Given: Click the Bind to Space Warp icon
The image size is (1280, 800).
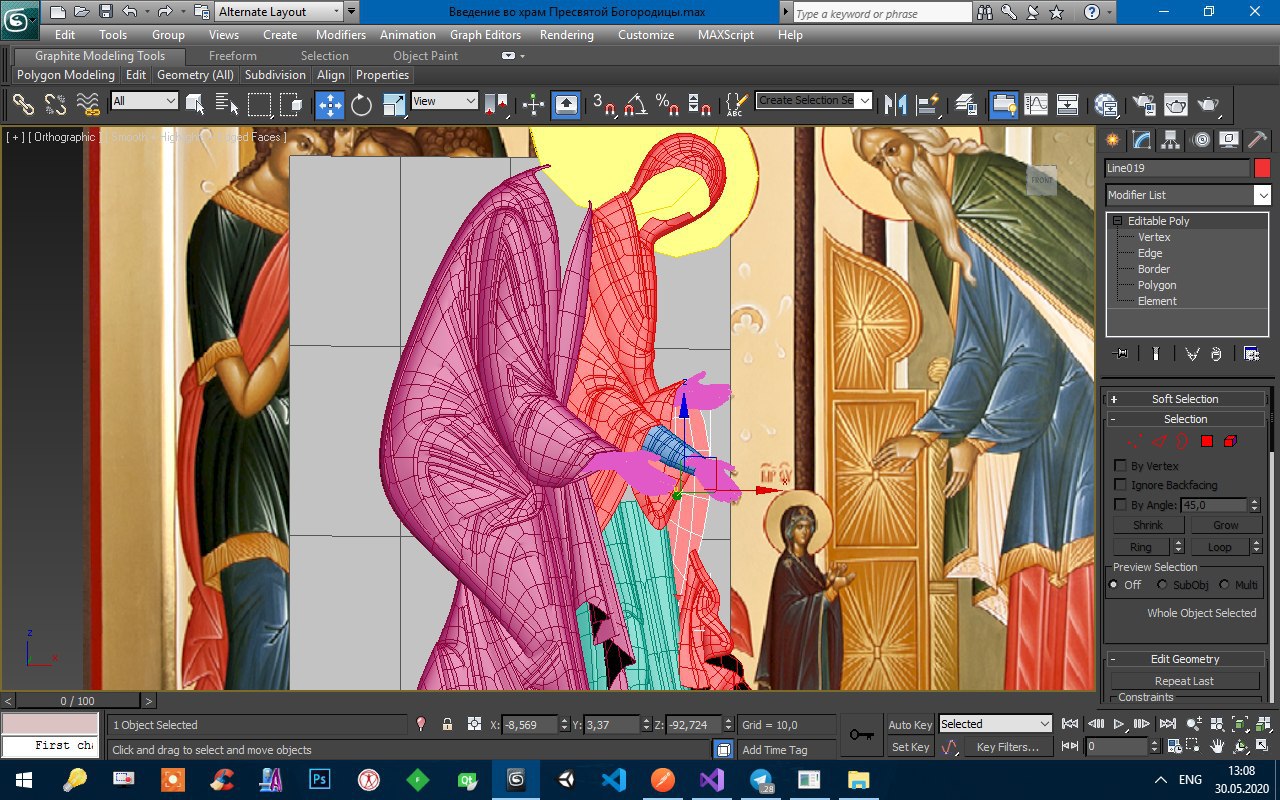Looking at the screenshot, I should pyautogui.click(x=88, y=103).
